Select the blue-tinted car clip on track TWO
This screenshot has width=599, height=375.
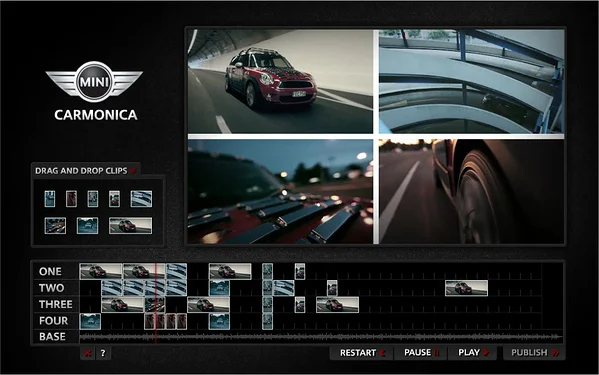click(x=219, y=288)
